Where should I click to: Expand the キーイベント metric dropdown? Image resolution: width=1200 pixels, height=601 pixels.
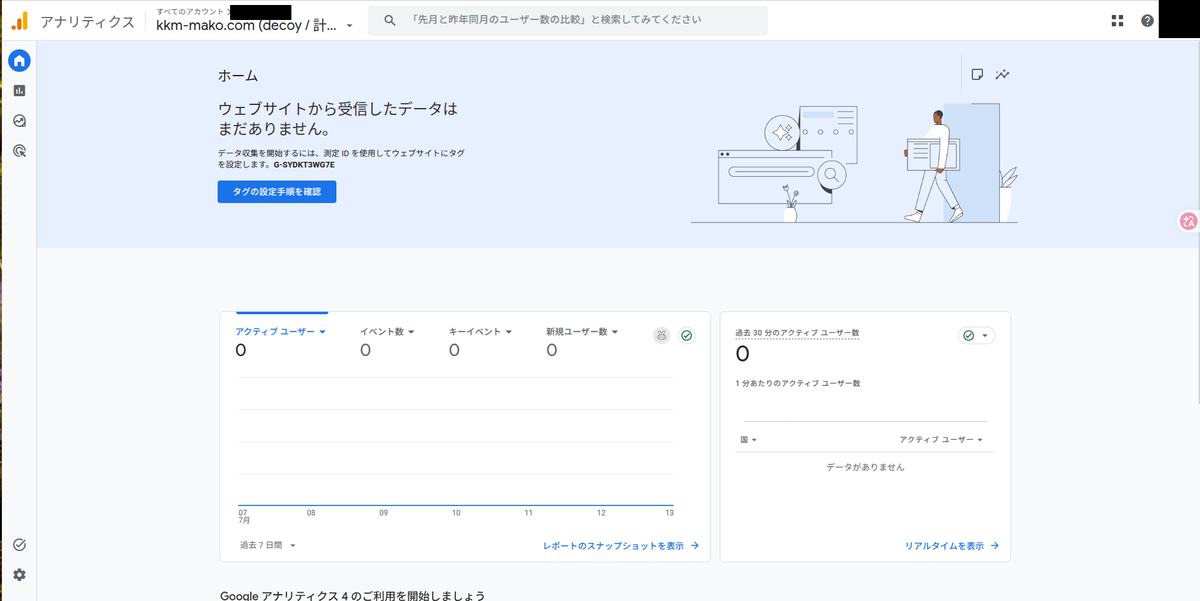(x=480, y=332)
